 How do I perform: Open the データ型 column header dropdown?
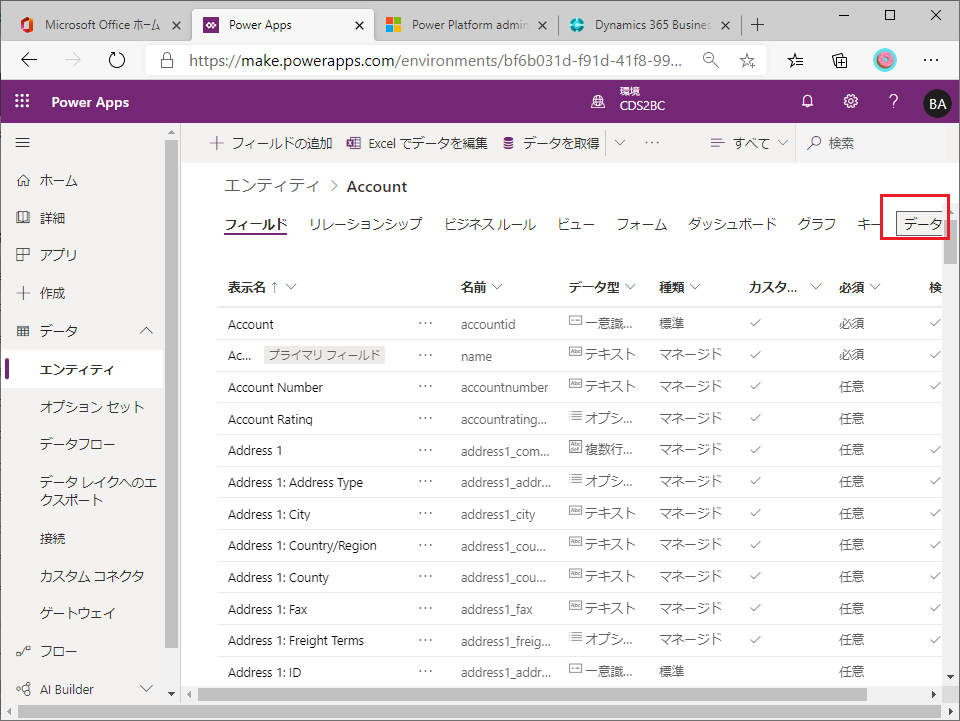point(630,286)
